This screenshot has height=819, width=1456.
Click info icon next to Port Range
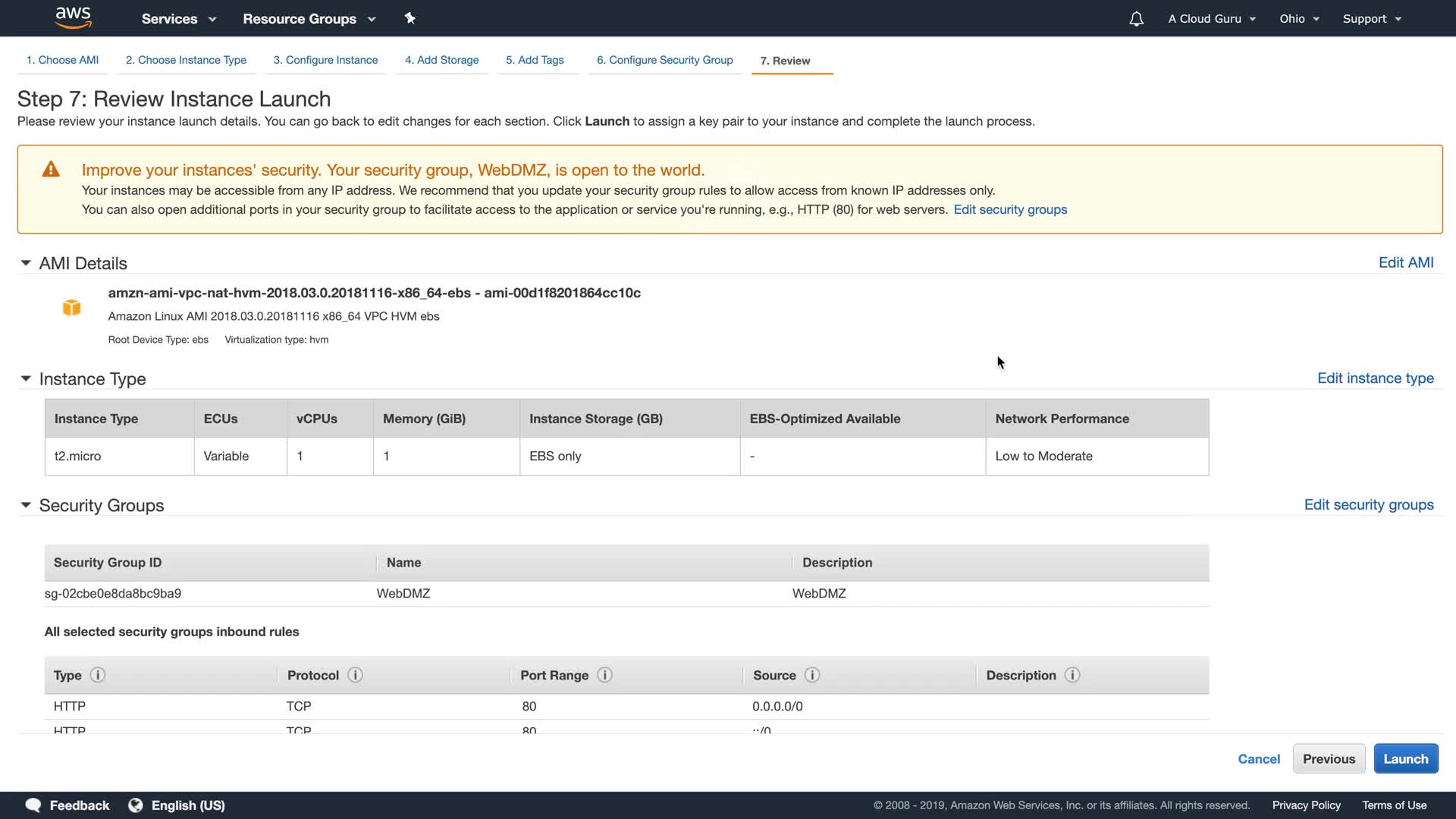604,675
